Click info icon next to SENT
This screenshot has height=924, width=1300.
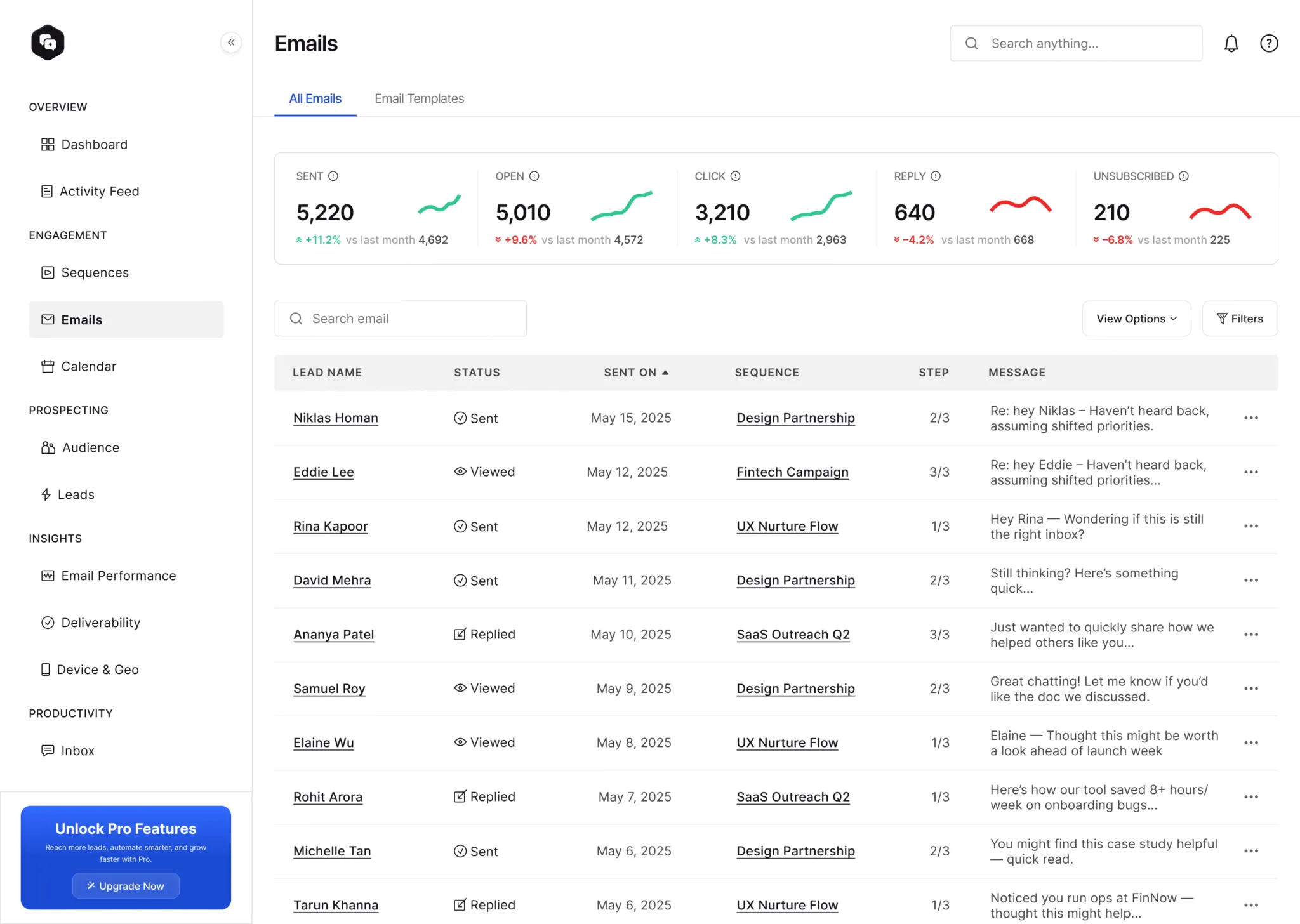pos(333,176)
